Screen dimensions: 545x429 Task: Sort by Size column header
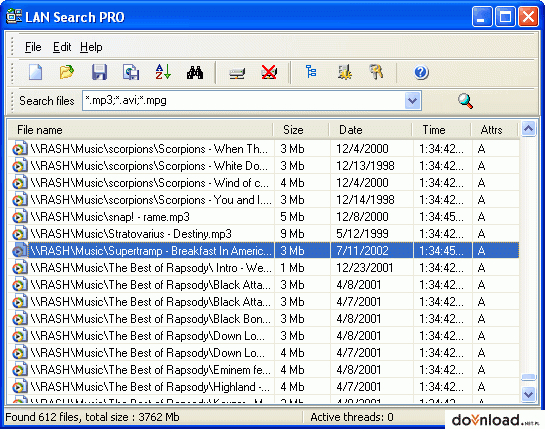click(301, 130)
